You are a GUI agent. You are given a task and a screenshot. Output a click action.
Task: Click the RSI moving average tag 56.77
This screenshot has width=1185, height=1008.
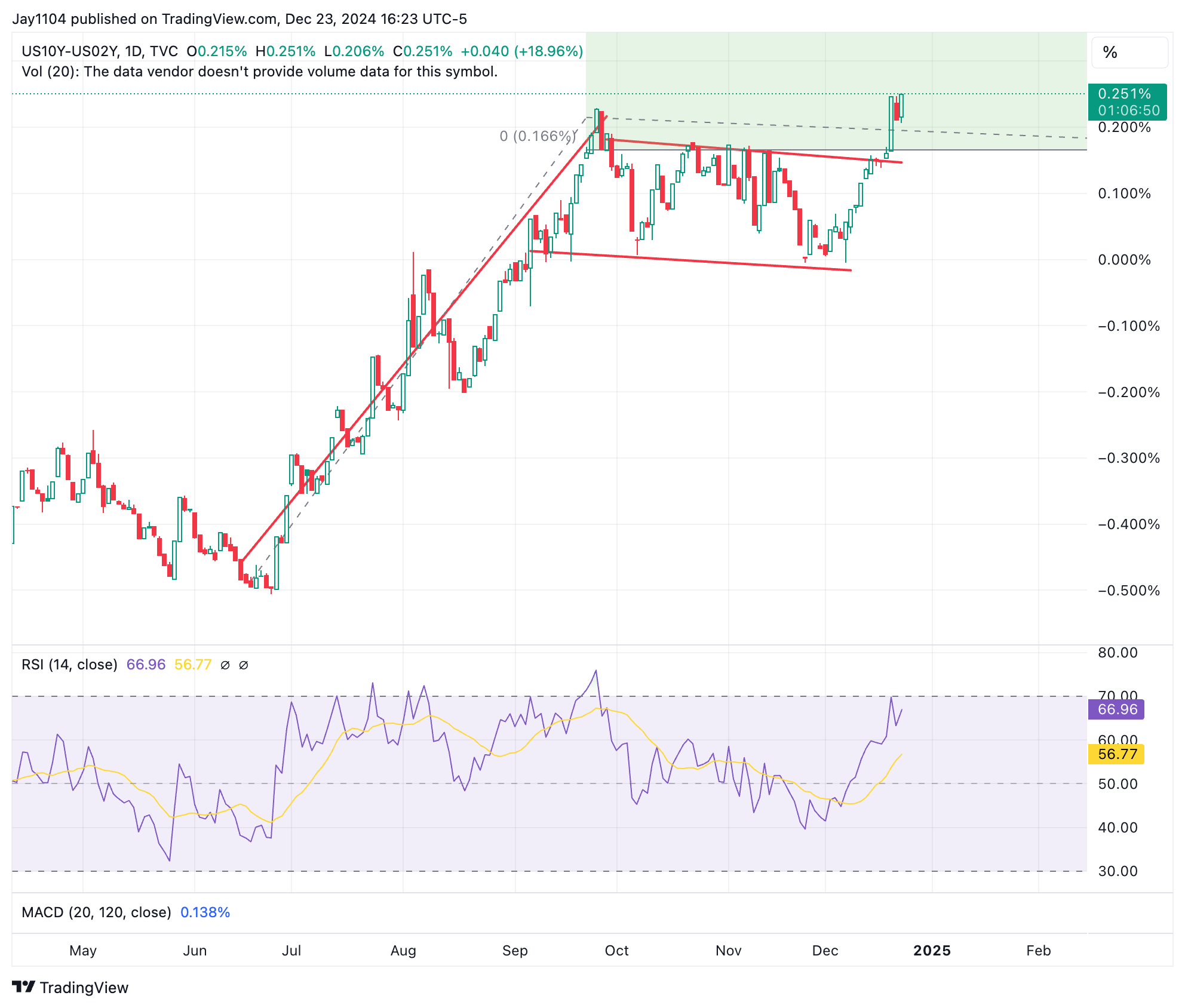[x=1117, y=754]
